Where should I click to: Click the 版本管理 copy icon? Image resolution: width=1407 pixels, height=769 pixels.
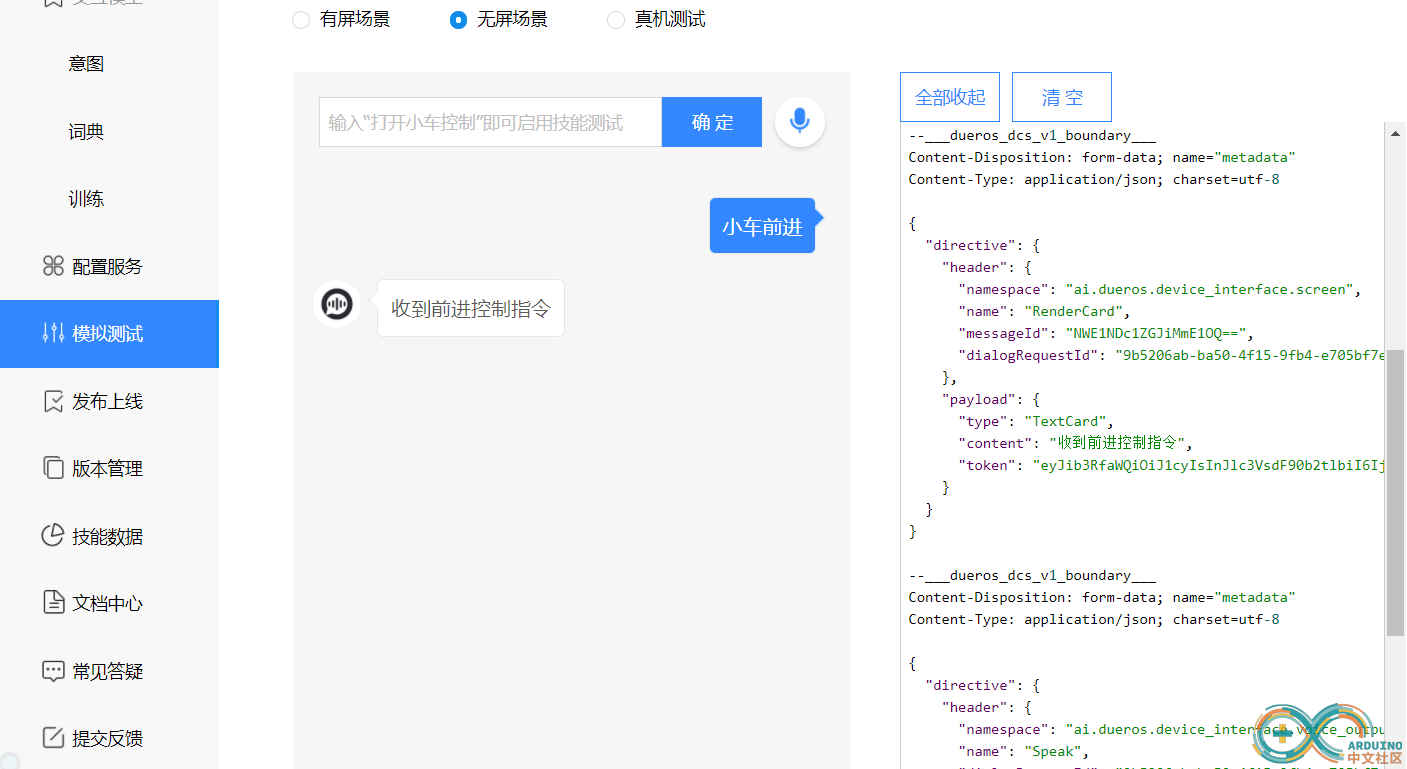pos(53,468)
